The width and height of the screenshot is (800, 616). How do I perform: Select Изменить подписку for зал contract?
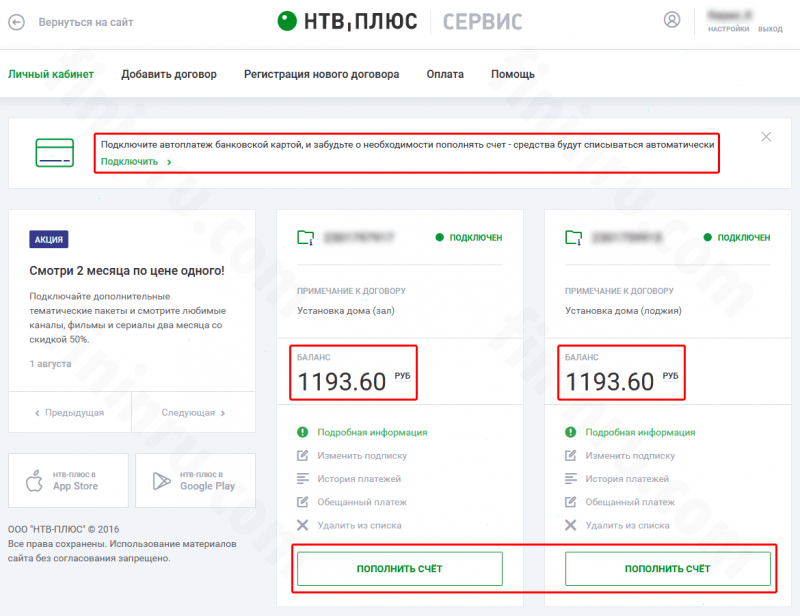point(362,455)
